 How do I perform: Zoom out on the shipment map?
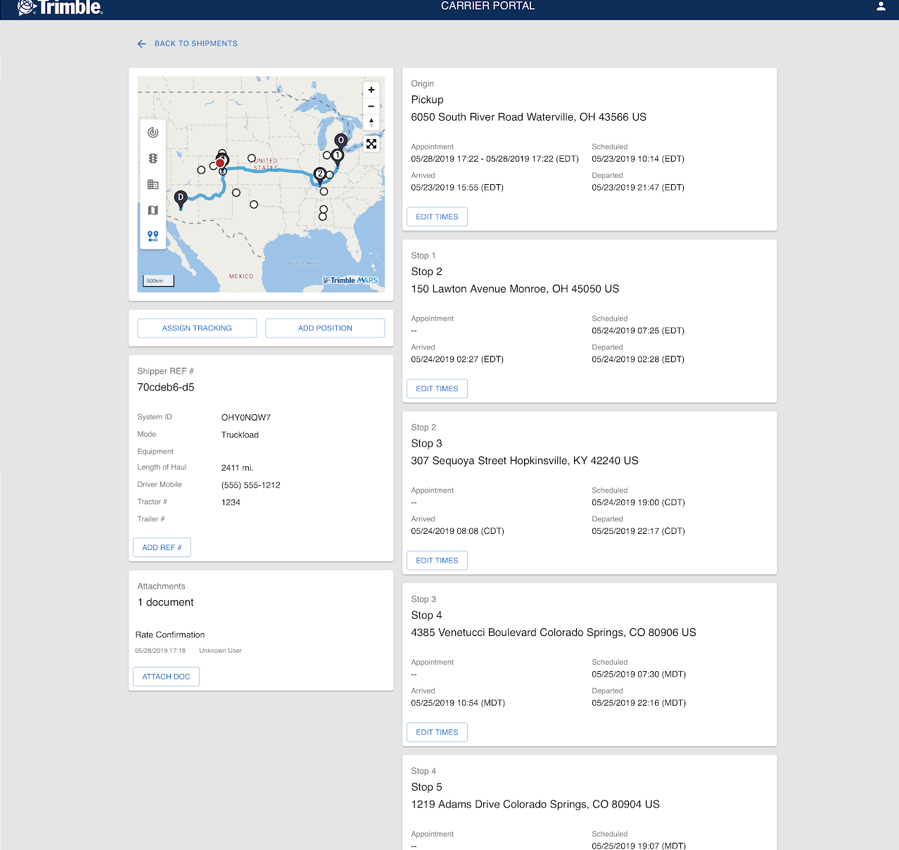pos(371,105)
